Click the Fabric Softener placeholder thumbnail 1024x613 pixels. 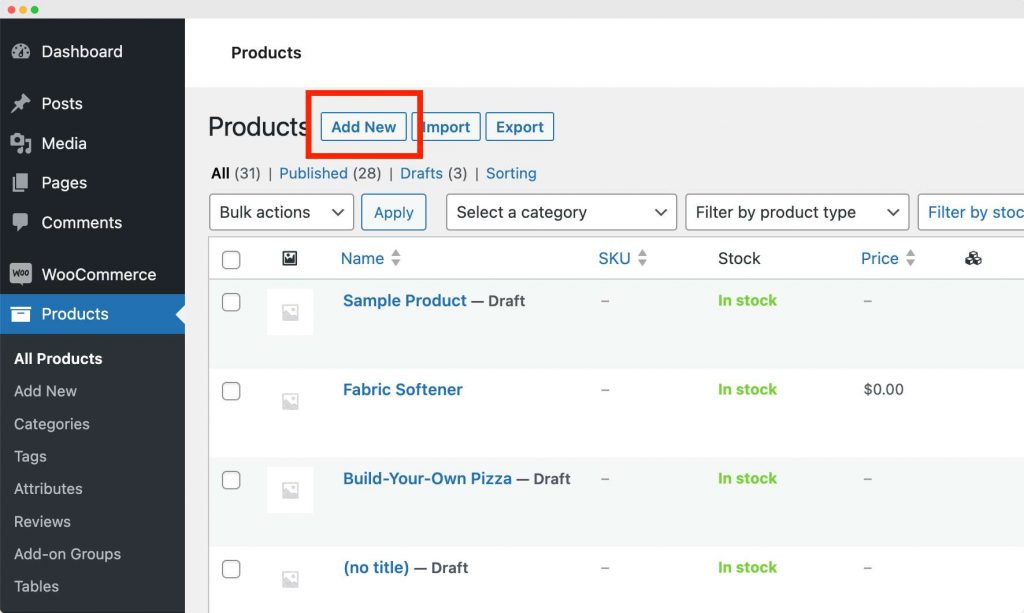click(290, 401)
